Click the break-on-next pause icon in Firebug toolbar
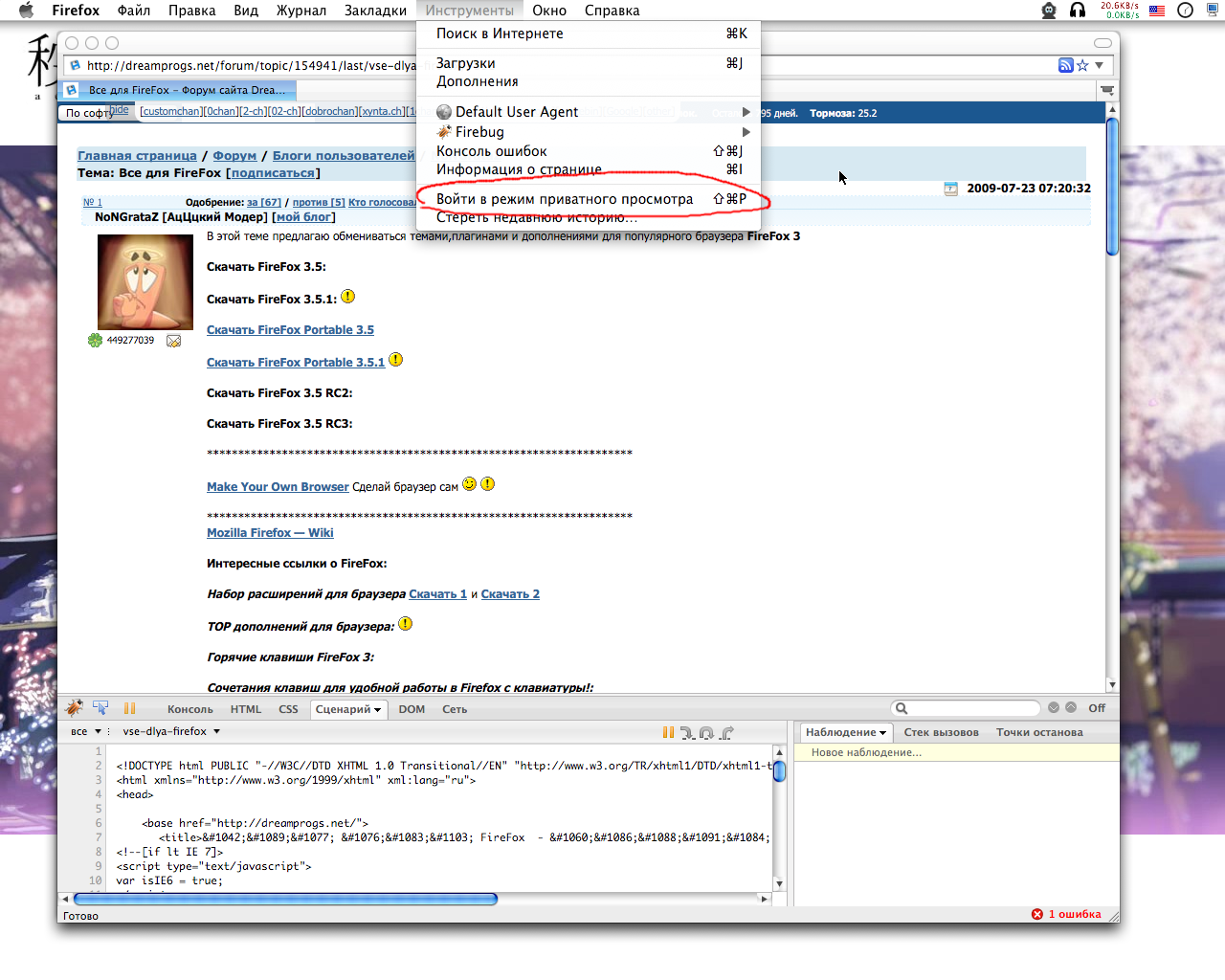This screenshot has height=980, width=1225. [129, 708]
